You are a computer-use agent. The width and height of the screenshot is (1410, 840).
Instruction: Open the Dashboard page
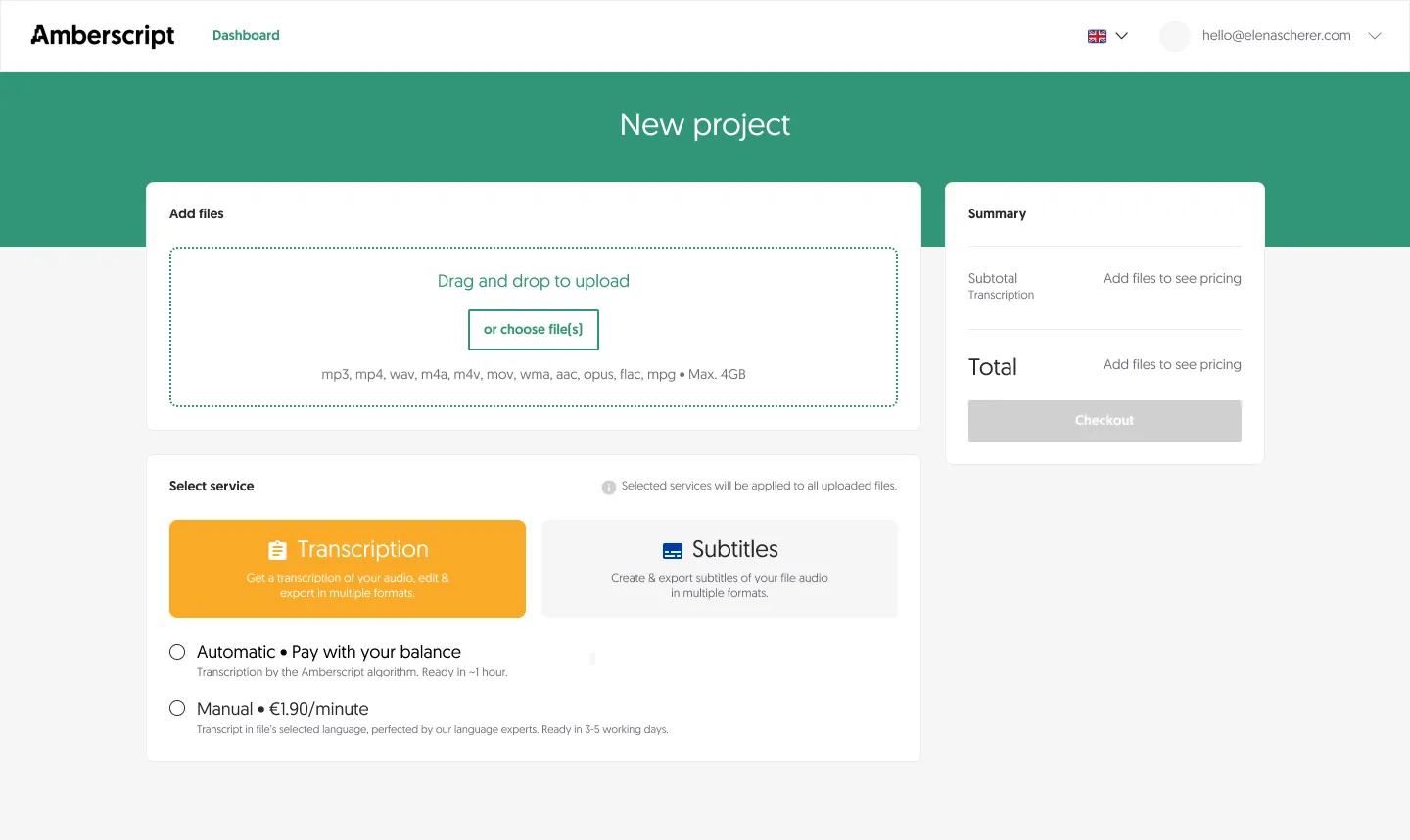[246, 35]
